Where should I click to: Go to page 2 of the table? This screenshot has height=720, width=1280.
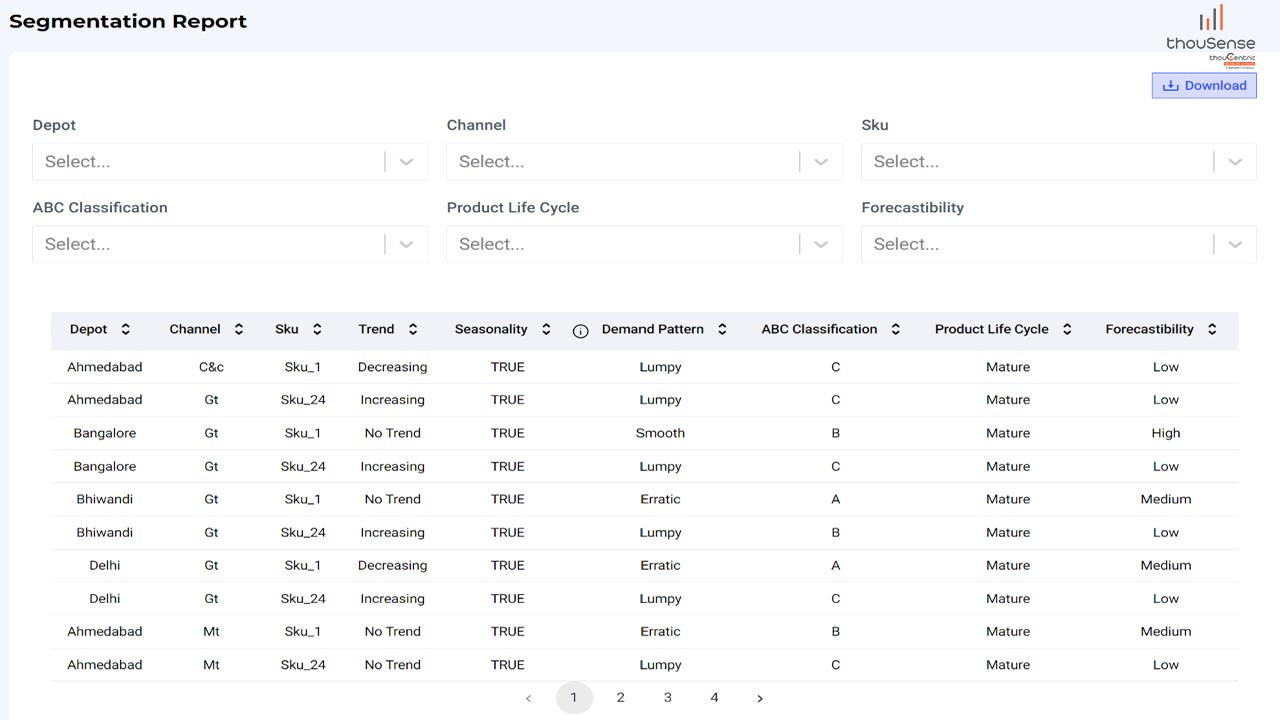(x=621, y=698)
